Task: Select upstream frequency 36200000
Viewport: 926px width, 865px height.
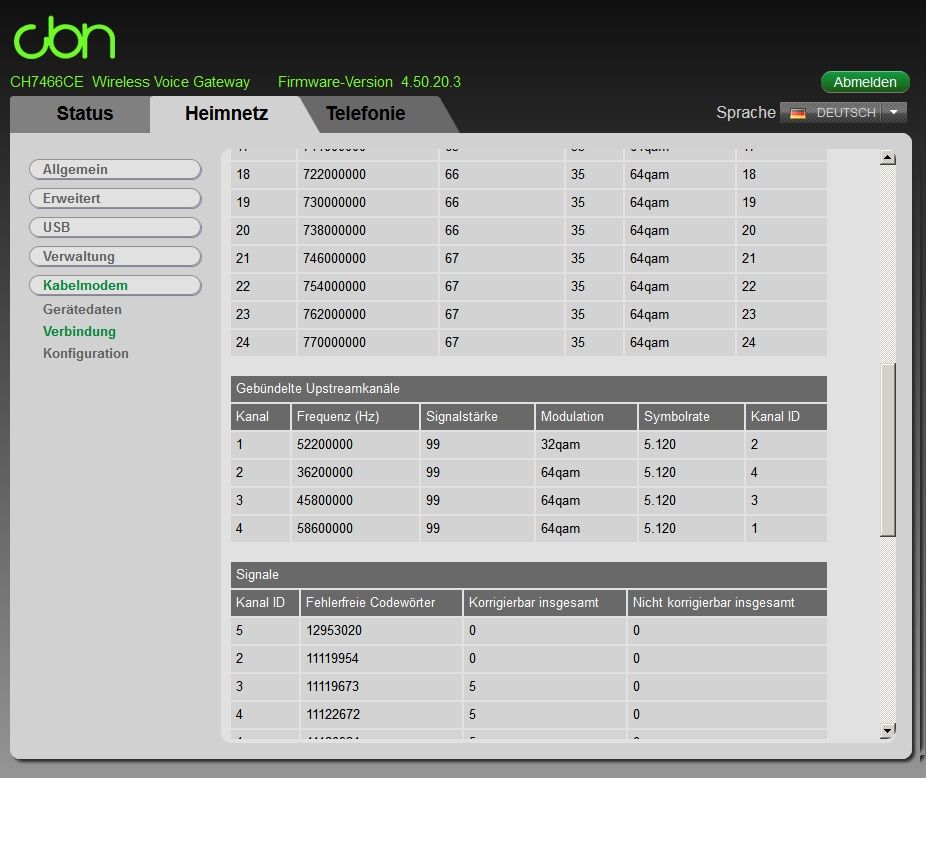Action: point(355,473)
